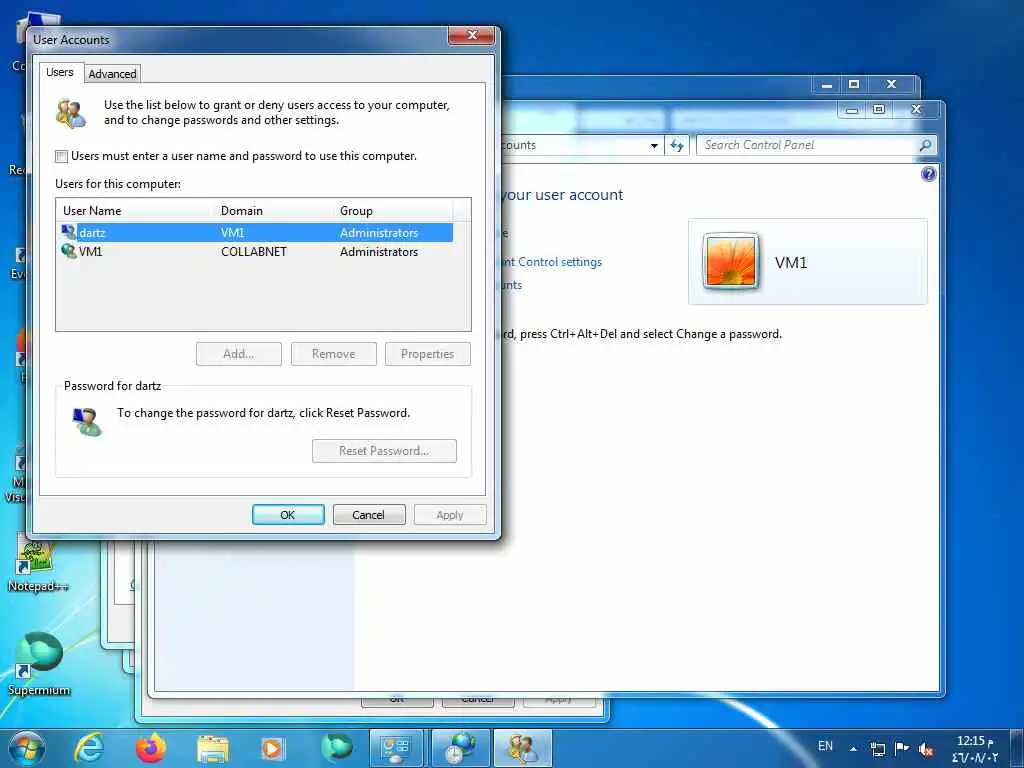Refresh the Control Panel window
1024x768 pixels.
click(677, 146)
